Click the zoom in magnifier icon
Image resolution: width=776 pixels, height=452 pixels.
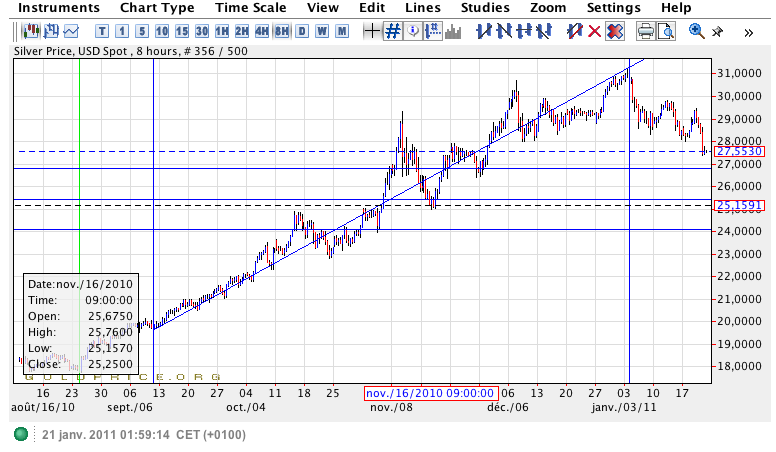click(696, 31)
